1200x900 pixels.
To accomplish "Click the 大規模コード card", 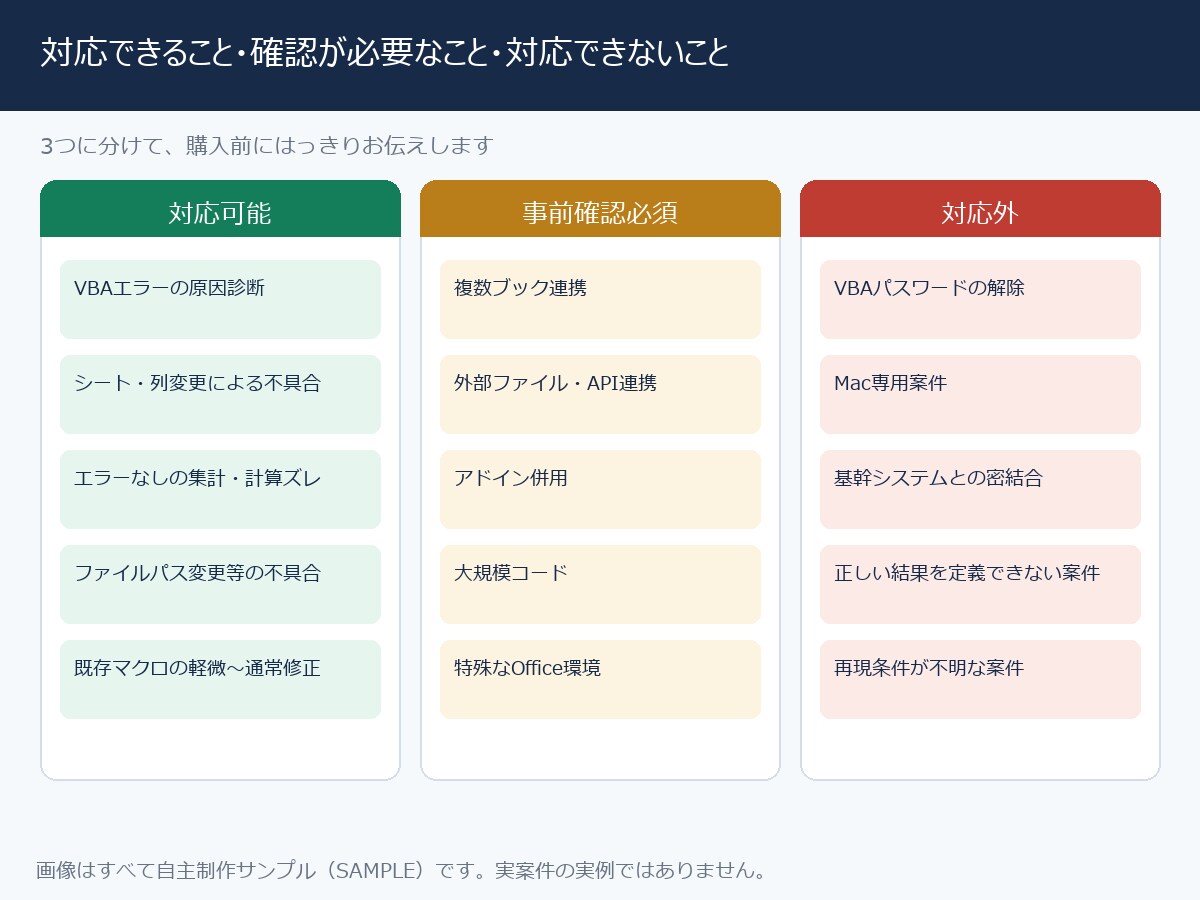I will pos(600,585).
